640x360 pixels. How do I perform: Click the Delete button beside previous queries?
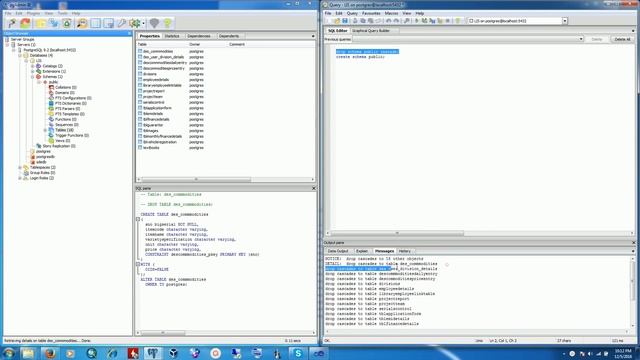[x=597, y=39]
